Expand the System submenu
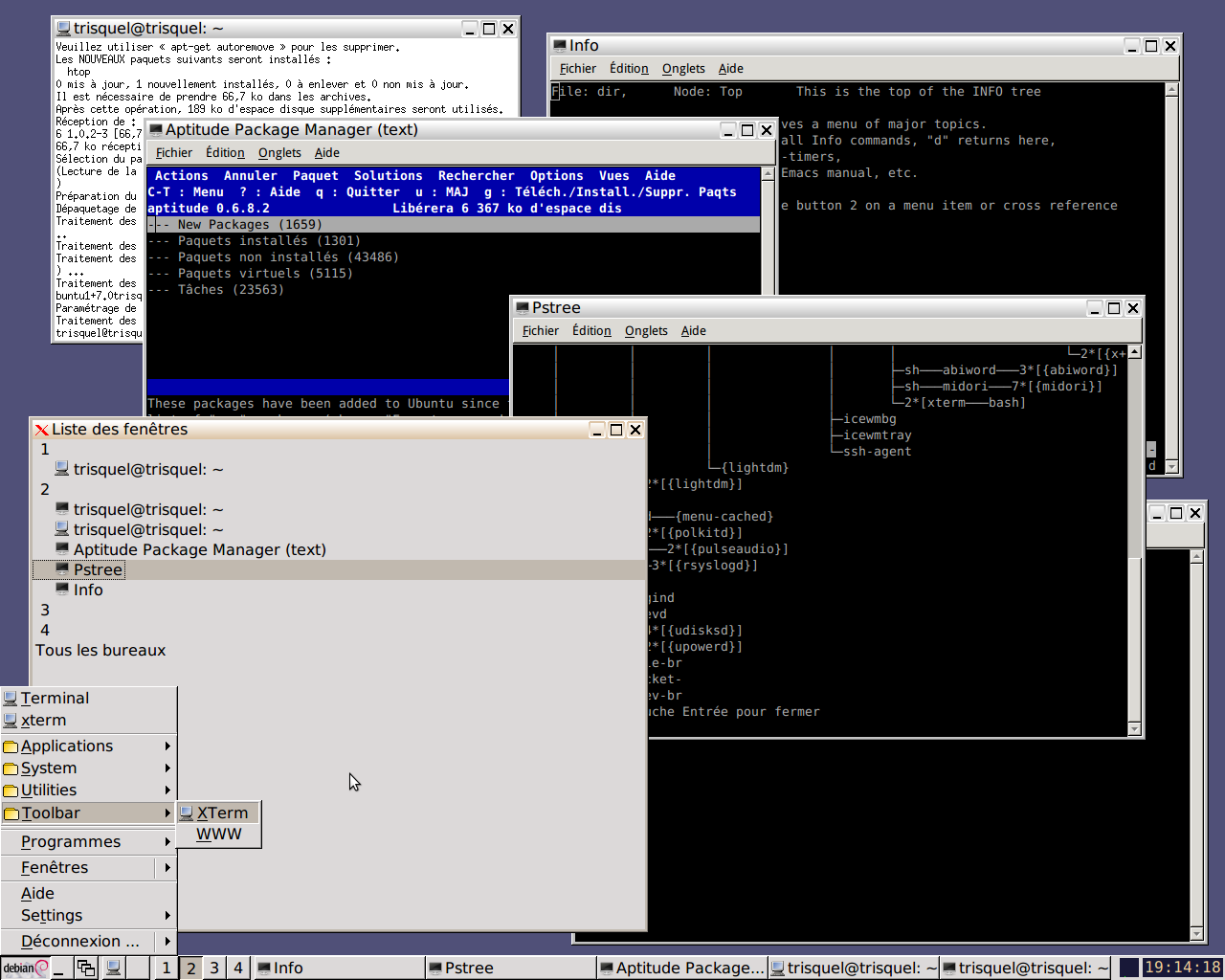Screen dimensions: 1225x980 (89, 768)
